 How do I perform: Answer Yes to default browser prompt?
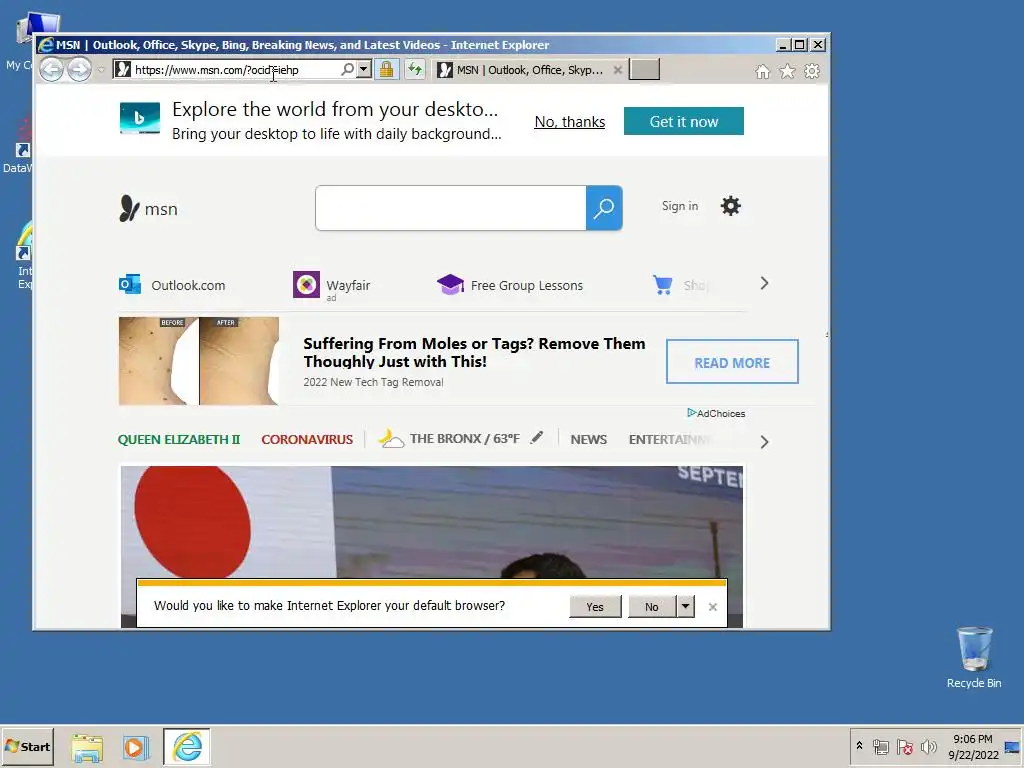point(595,607)
